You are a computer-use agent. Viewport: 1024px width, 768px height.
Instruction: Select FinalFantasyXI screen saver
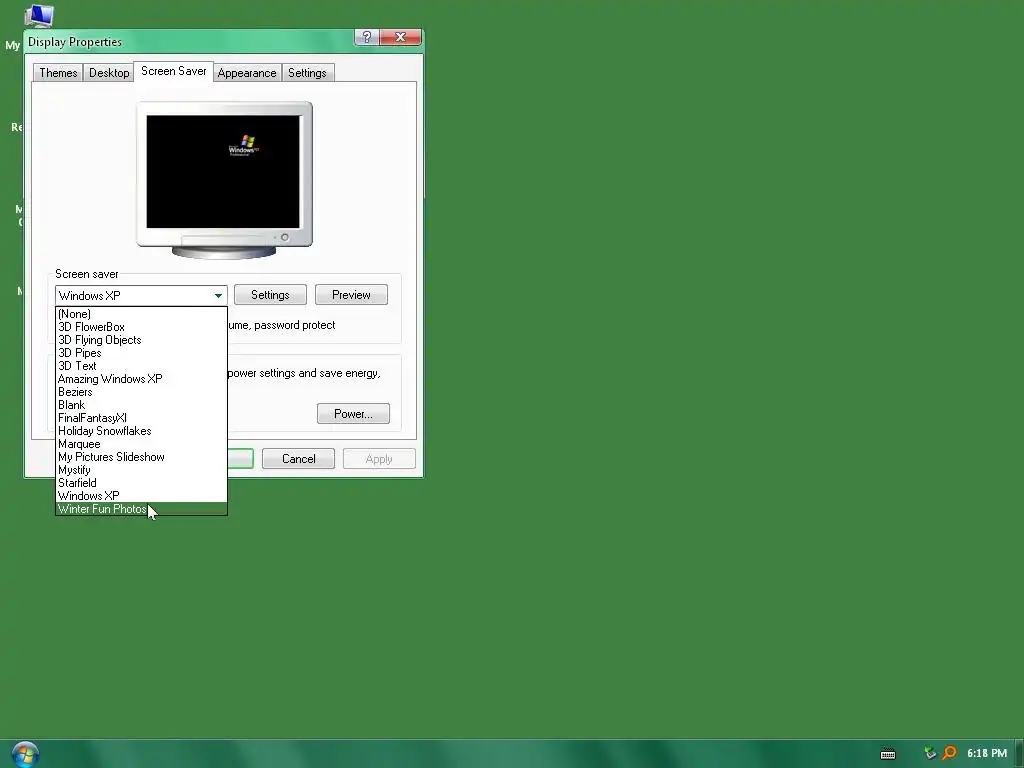tap(141, 418)
